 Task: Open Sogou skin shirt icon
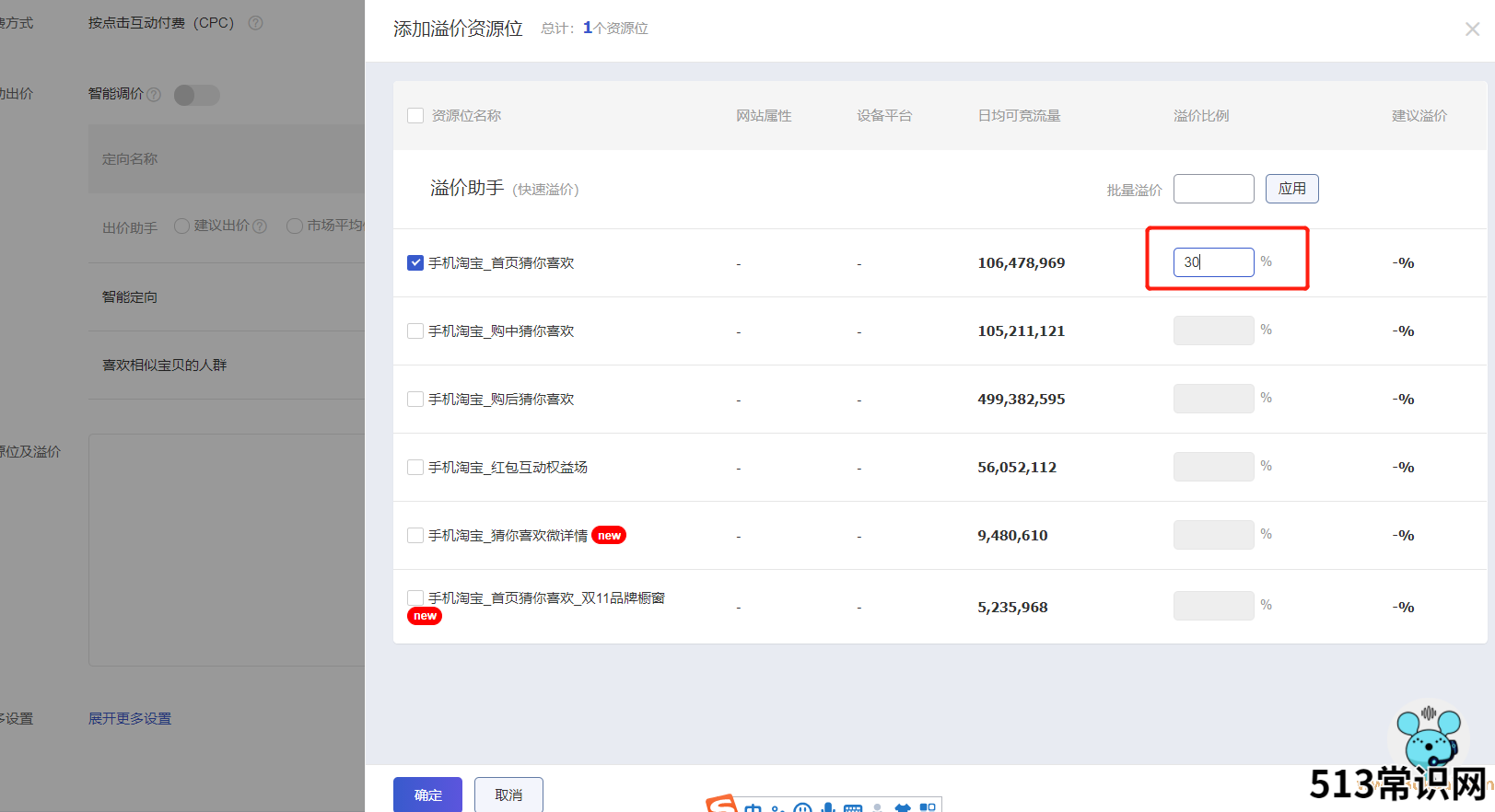click(903, 807)
